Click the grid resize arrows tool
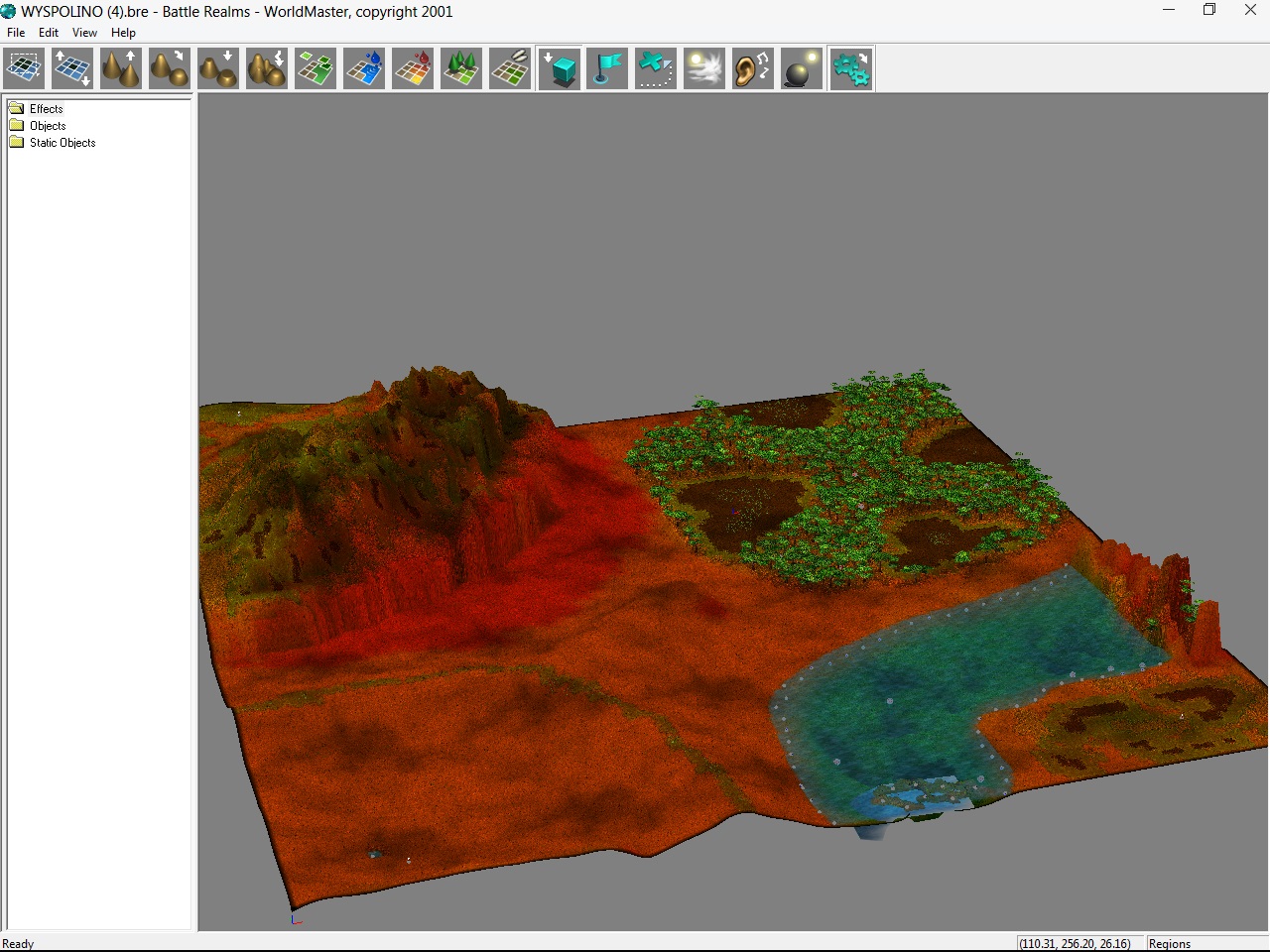The image size is (1270, 952). coord(72,69)
